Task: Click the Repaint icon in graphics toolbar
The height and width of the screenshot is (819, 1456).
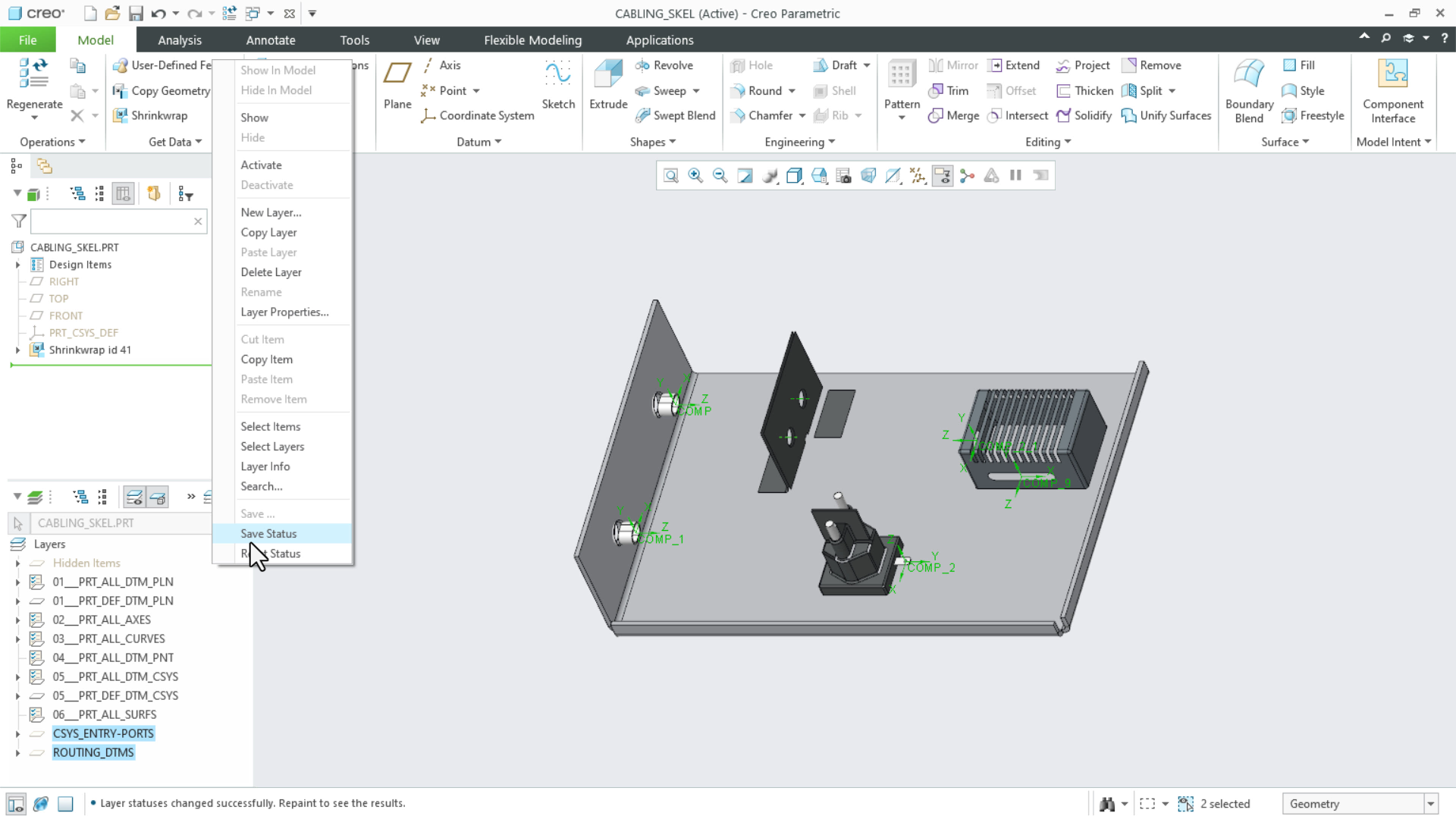Action: (745, 176)
